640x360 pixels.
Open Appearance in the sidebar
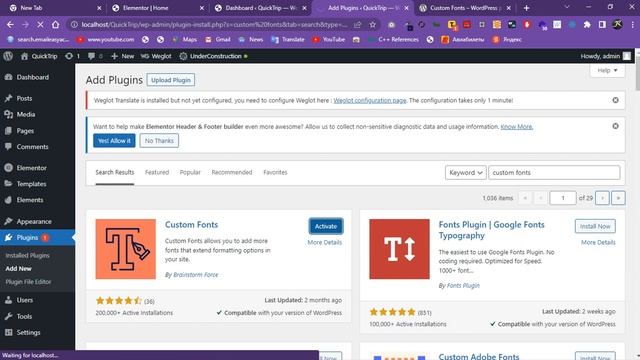tap(34, 221)
